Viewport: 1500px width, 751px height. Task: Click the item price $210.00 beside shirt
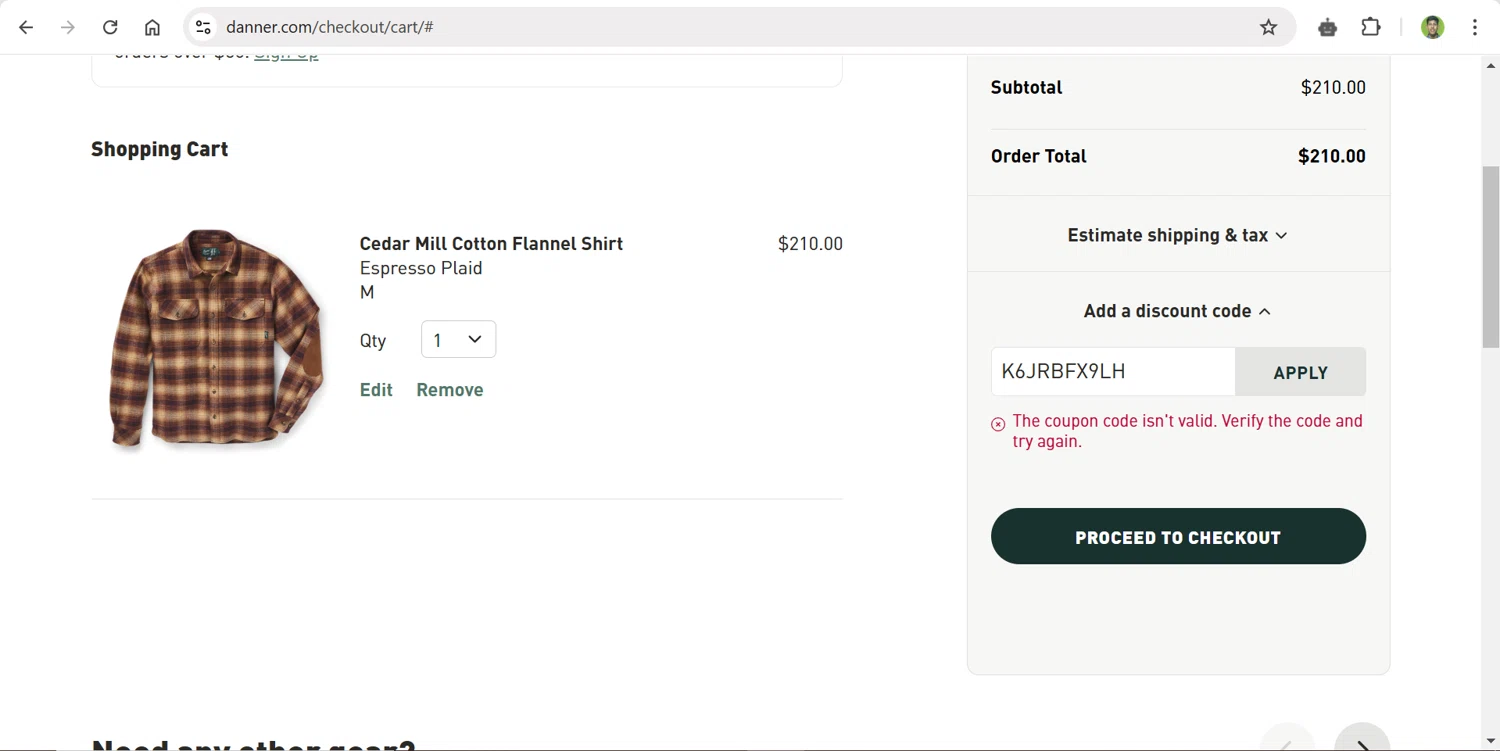pyautogui.click(x=810, y=243)
